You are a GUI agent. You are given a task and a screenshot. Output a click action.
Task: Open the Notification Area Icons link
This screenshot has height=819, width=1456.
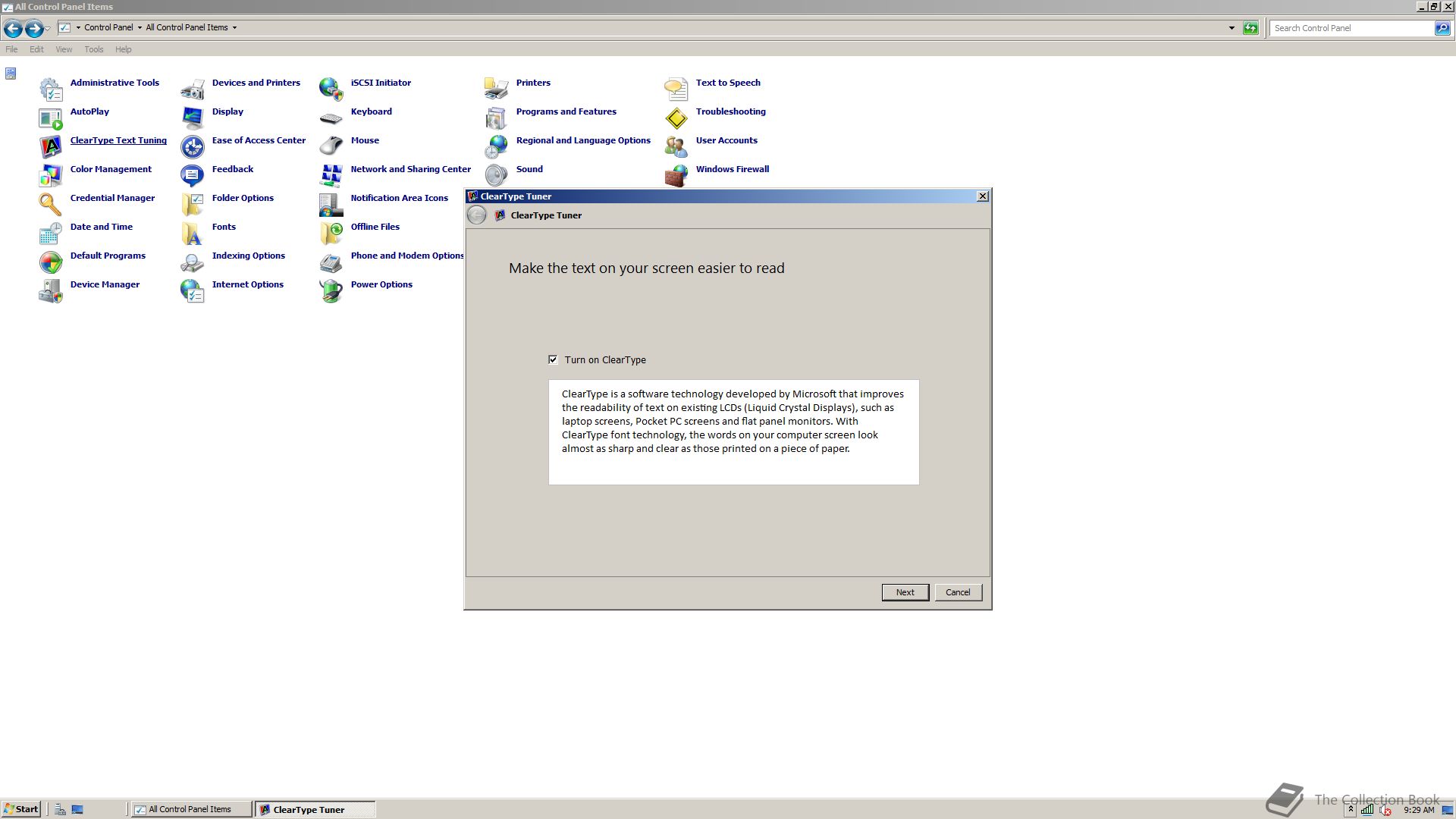pyautogui.click(x=399, y=198)
